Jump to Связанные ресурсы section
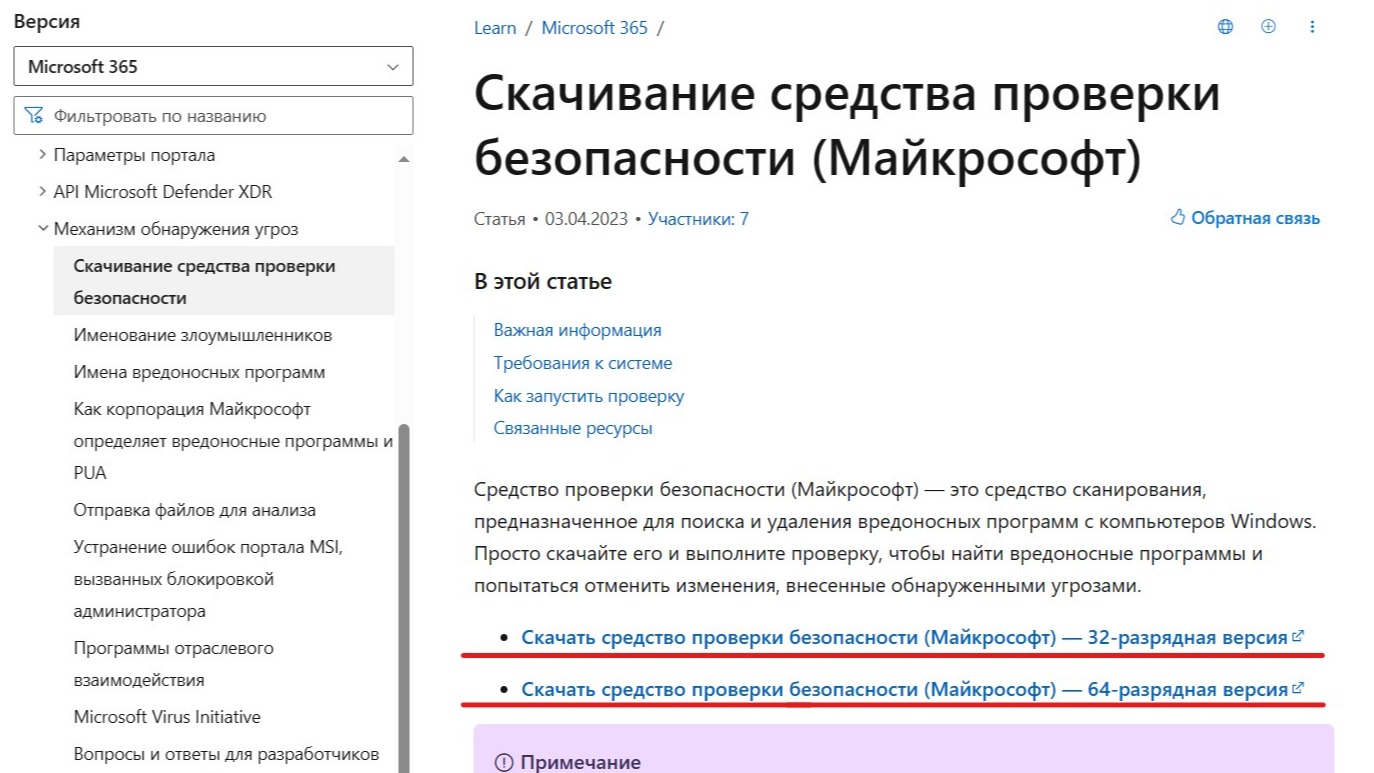Screen dimensions: 1374x773 [x=573, y=428]
